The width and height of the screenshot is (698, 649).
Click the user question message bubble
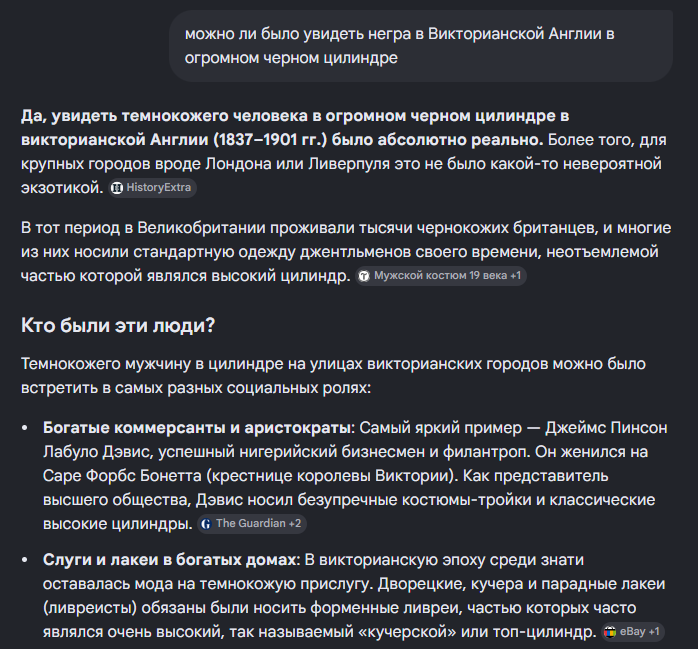(421, 46)
